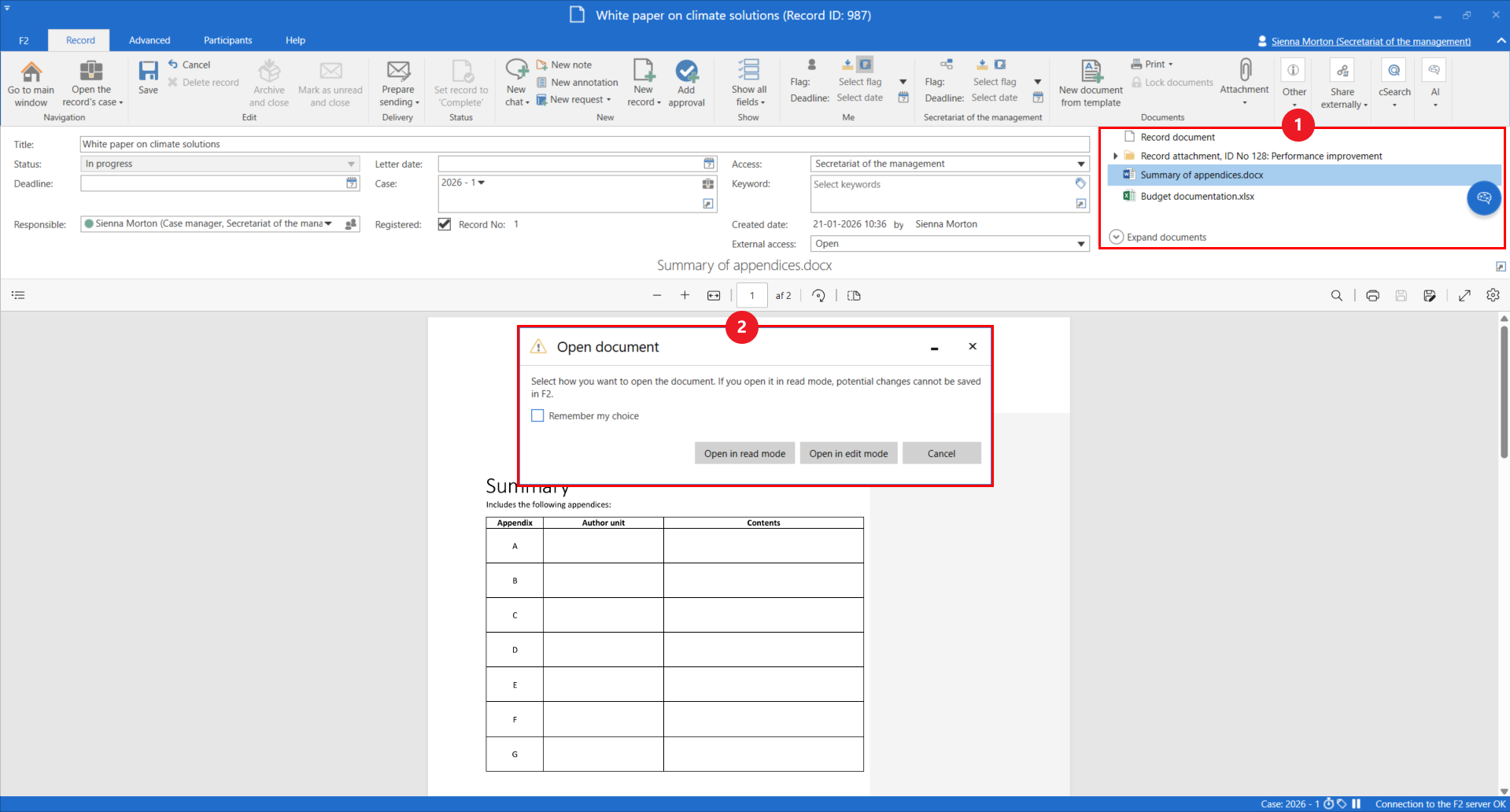Open New chat icon

517,70
